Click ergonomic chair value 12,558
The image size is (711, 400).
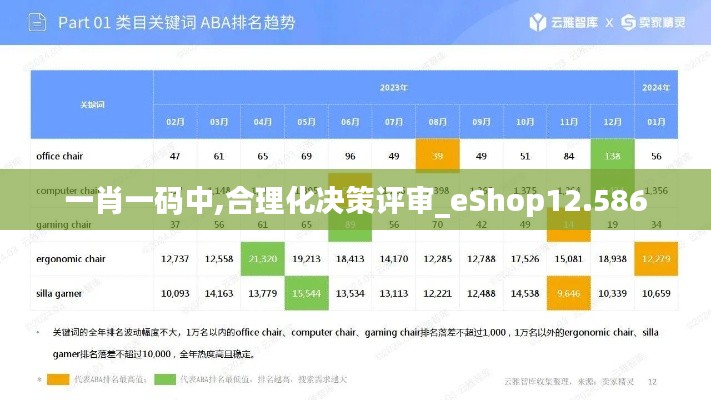coord(219,259)
